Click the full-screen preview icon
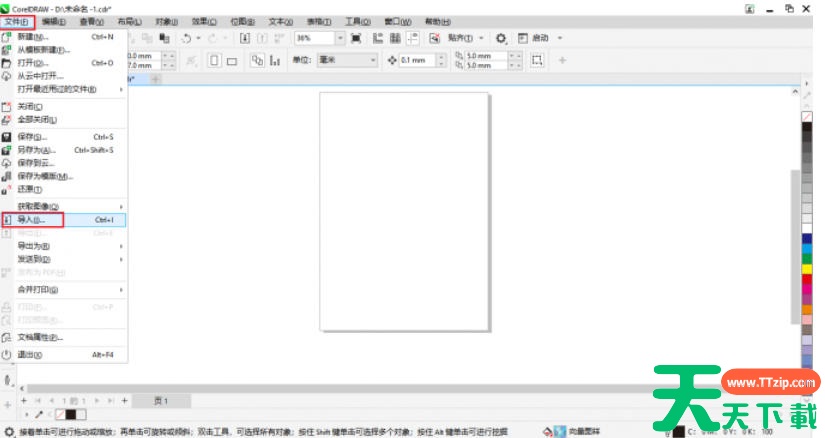 [x=356, y=38]
